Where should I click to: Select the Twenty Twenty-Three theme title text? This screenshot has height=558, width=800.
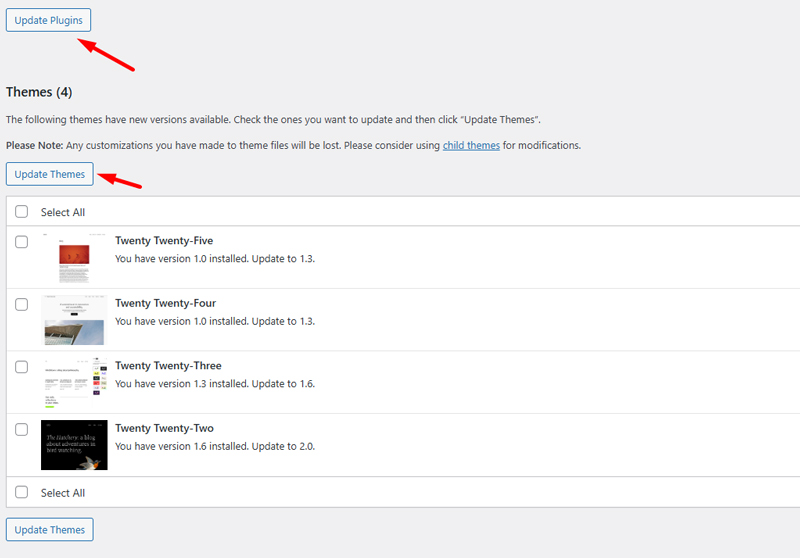coord(168,366)
